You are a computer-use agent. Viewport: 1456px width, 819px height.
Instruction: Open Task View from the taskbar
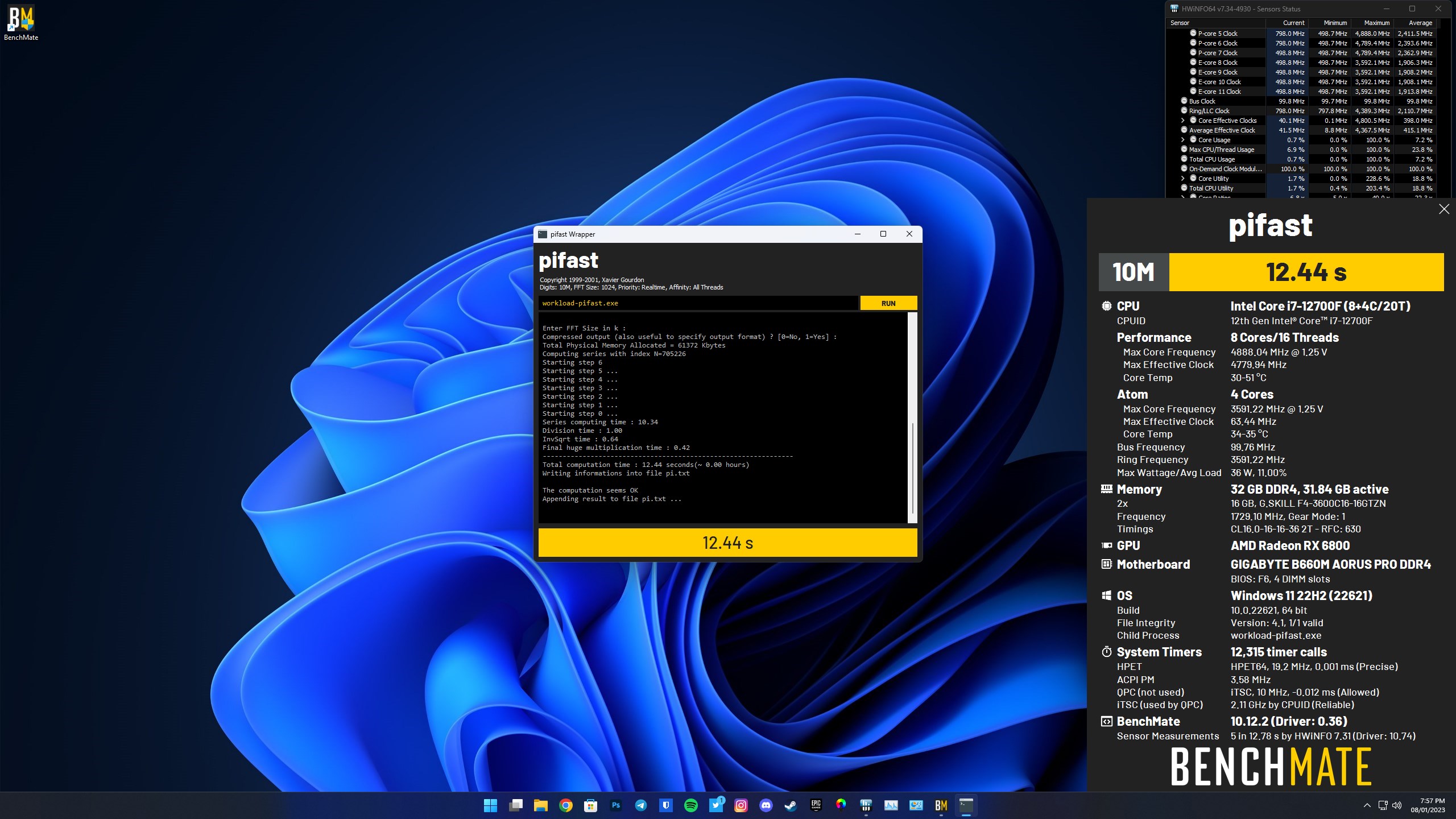[516, 805]
